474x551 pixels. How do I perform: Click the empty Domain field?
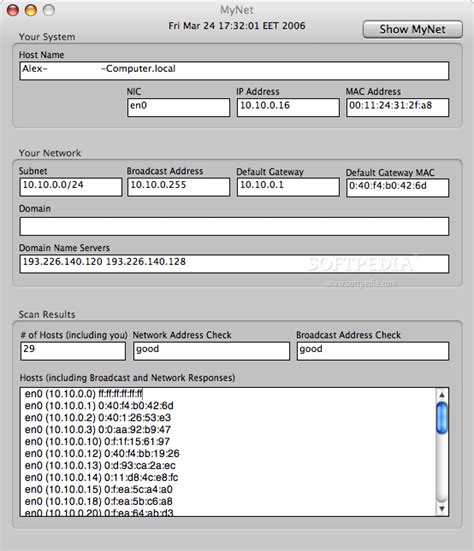click(234, 226)
